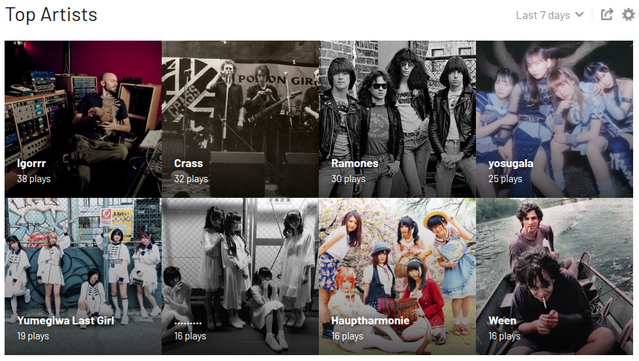The height and width of the screenshot is (361, 639).
Task: Click the Ween boat photo tile
Action: [x=555, y=276]
